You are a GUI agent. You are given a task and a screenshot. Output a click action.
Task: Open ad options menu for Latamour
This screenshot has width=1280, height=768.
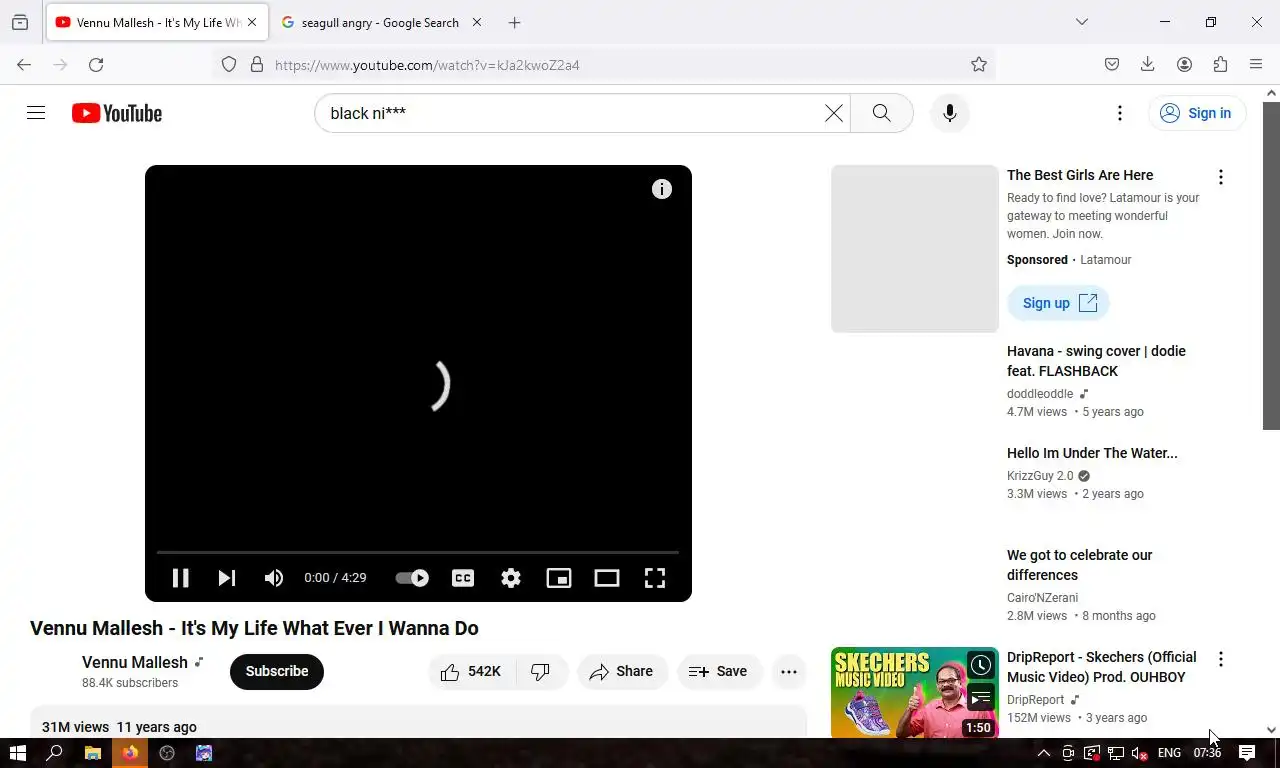1221,177
